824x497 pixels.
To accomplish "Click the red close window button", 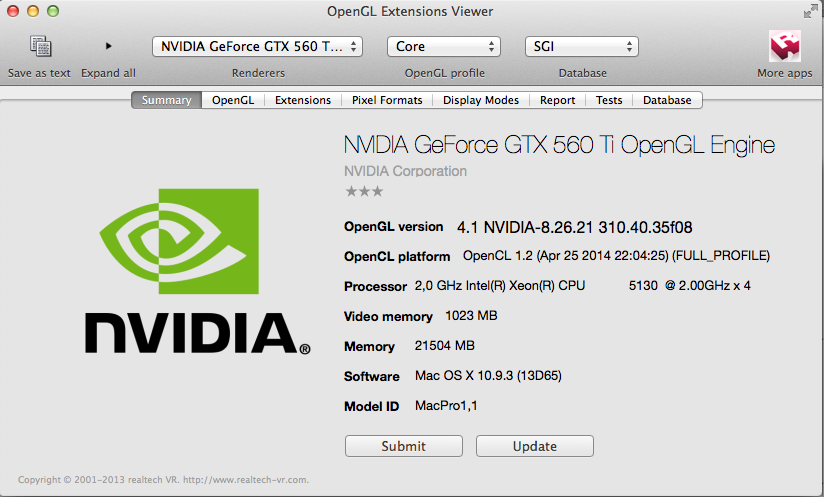I will [x=13, y=11].
